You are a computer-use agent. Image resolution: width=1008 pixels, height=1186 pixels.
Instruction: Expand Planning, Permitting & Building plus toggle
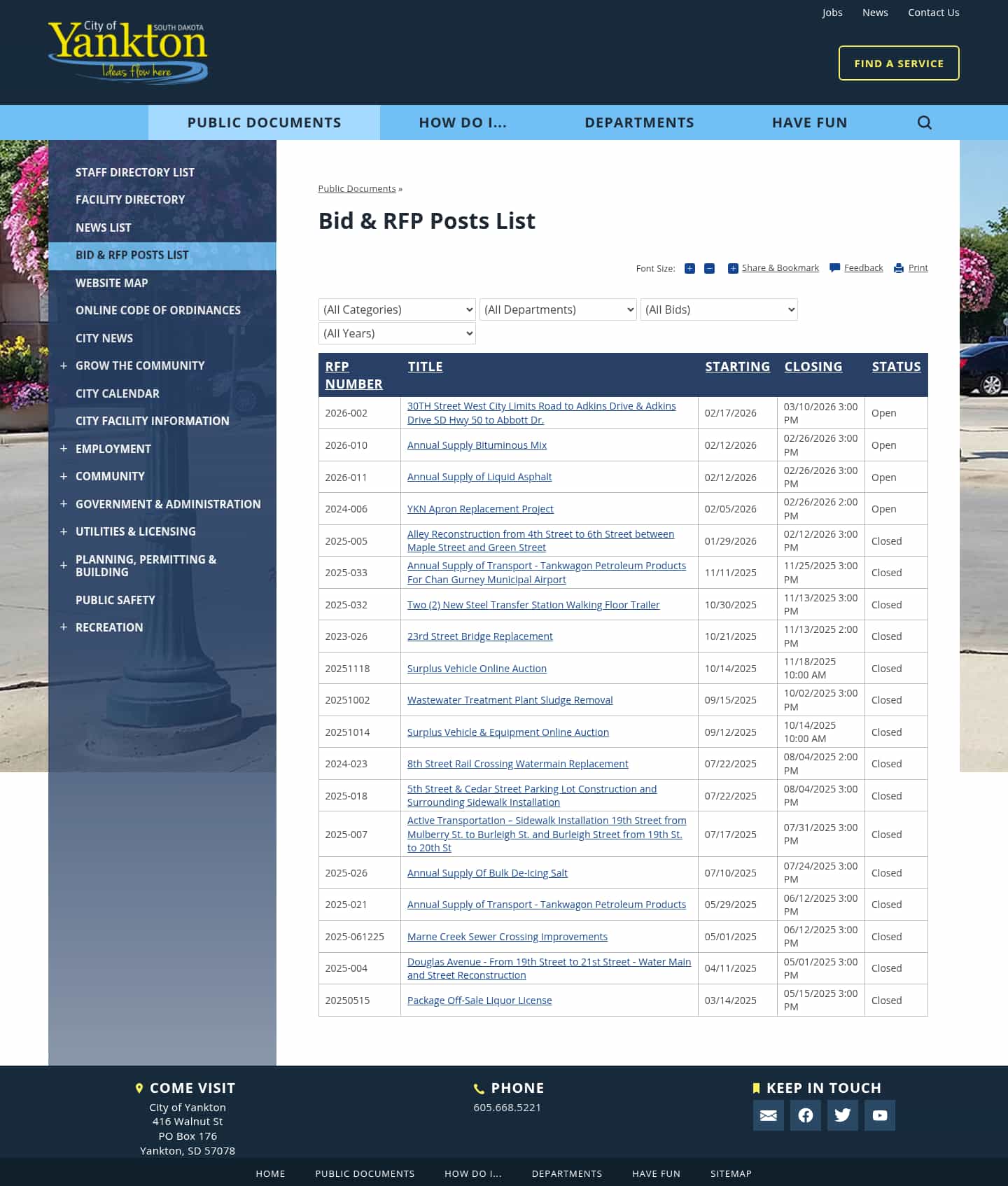(x=64, y=565)
